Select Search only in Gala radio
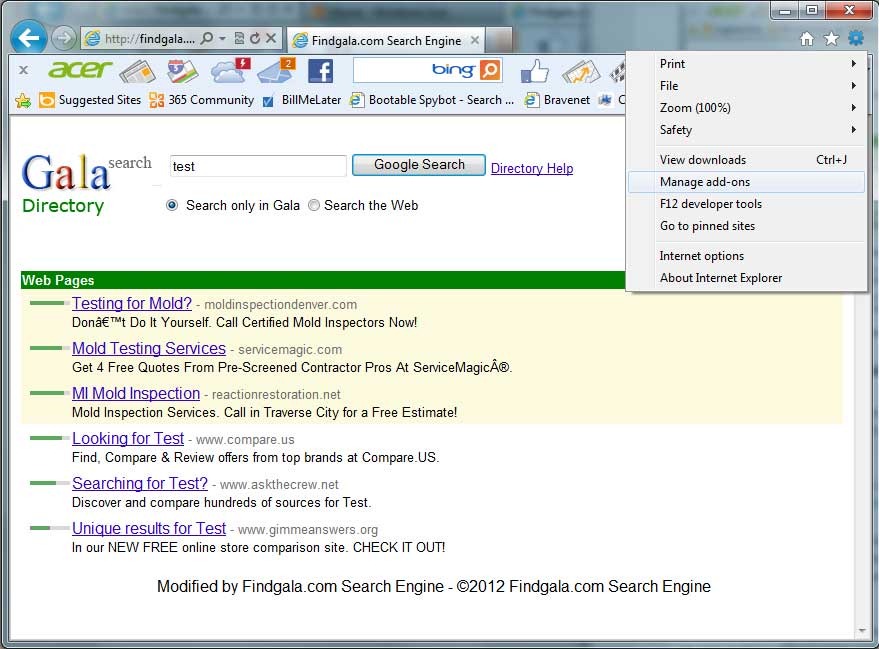879x649 pixels. (172, 205)
